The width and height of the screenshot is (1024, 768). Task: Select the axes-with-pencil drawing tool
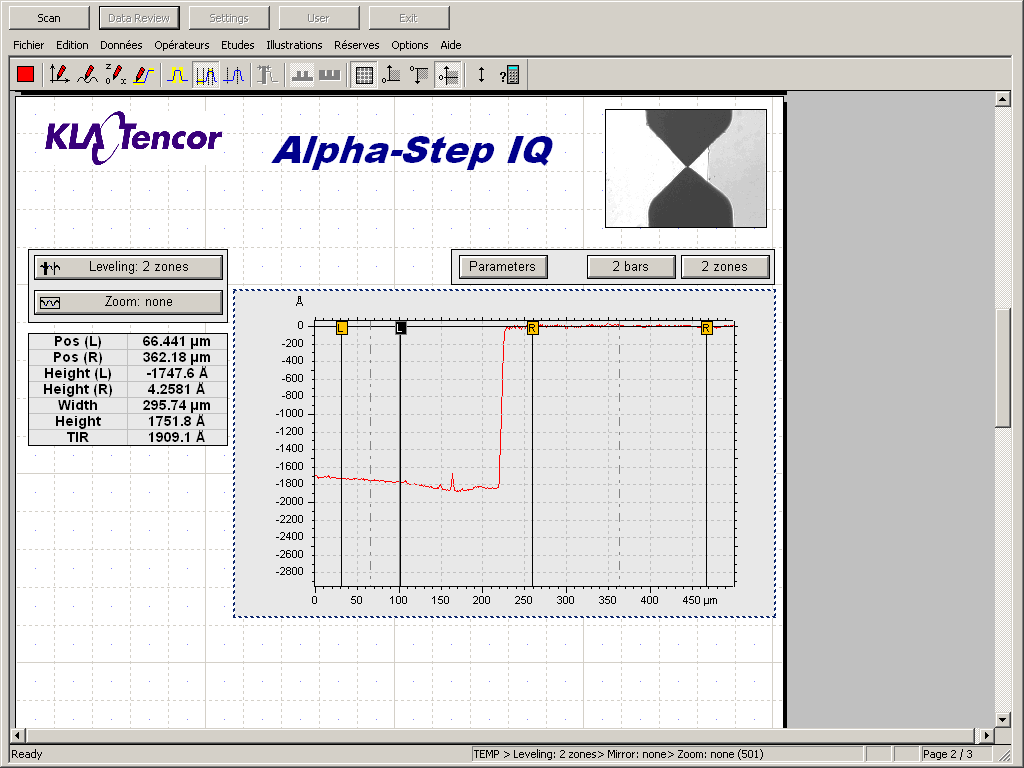click(59, 75)
